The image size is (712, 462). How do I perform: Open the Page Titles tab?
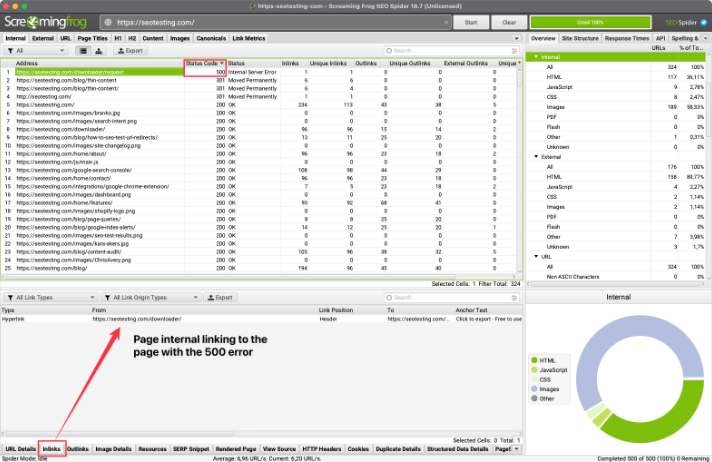pos(93,39)
